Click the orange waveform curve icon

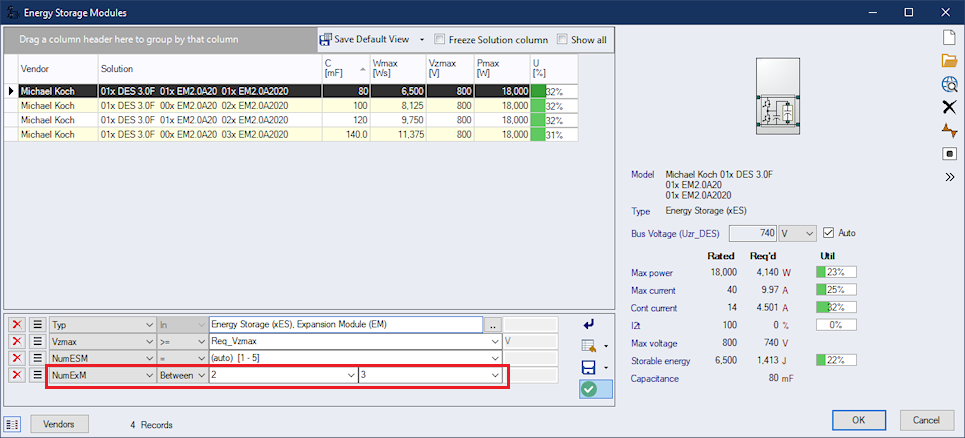950,130
